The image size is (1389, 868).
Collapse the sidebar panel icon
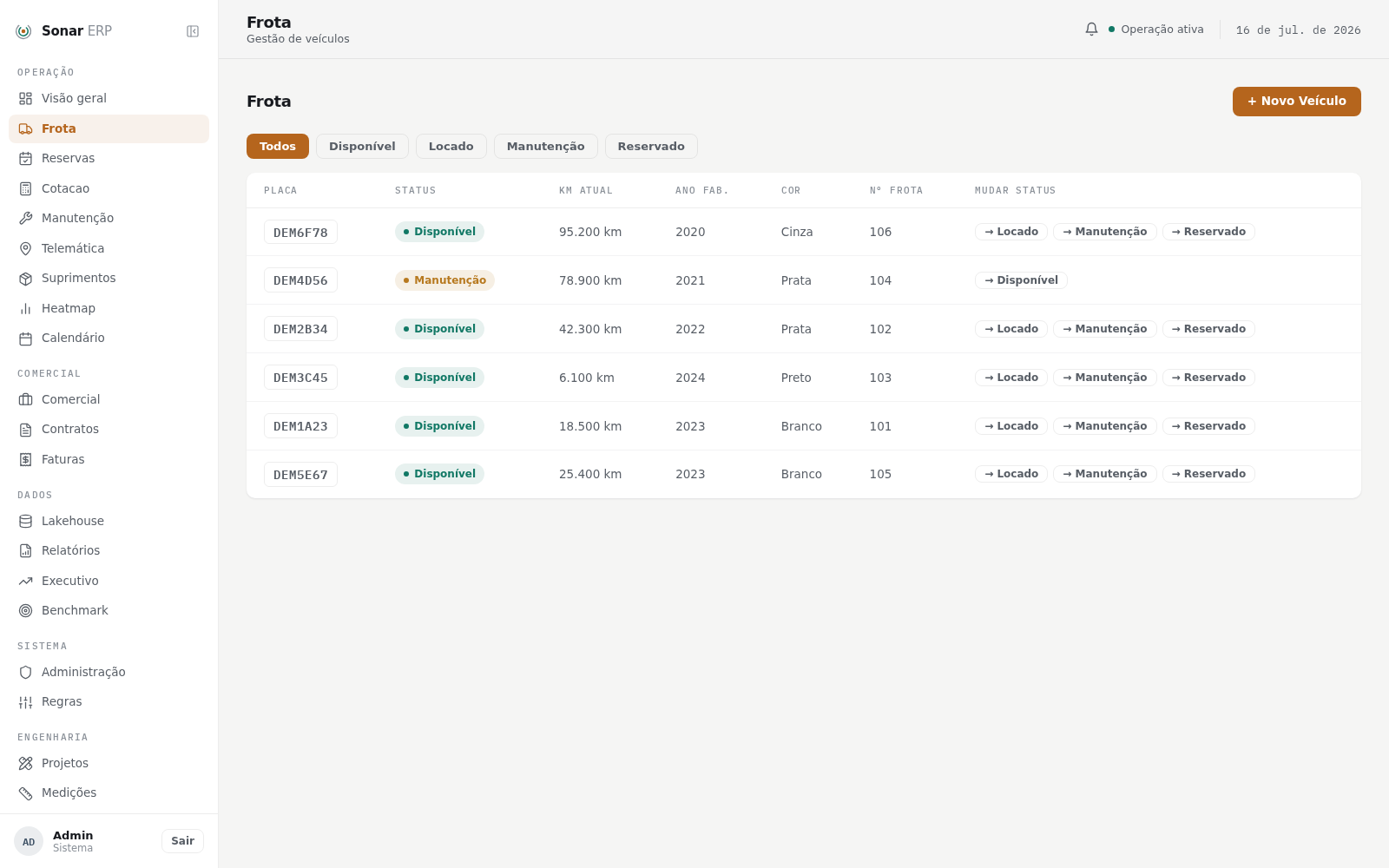193,31
